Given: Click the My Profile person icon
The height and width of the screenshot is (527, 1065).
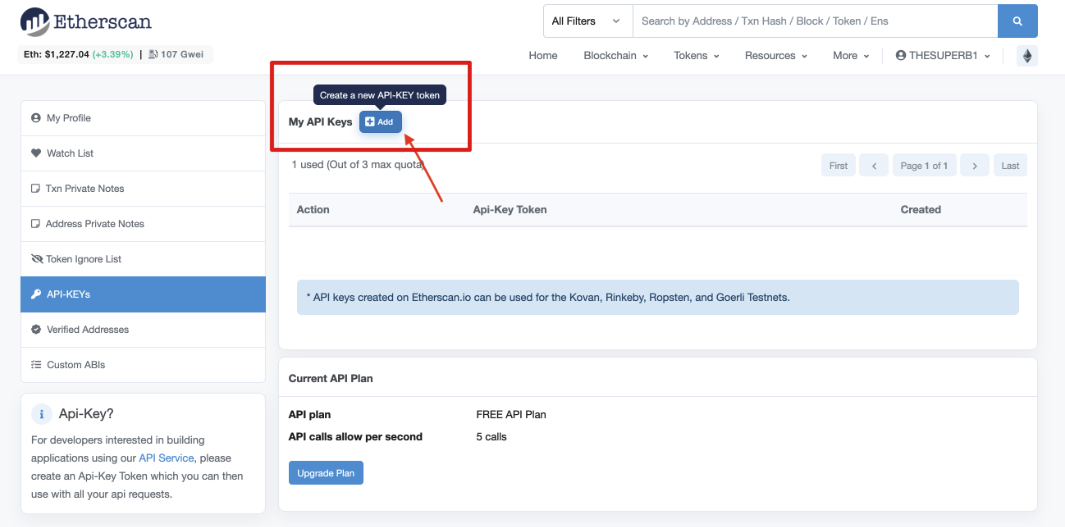Looking at the screenshot, I should (36, 118).
